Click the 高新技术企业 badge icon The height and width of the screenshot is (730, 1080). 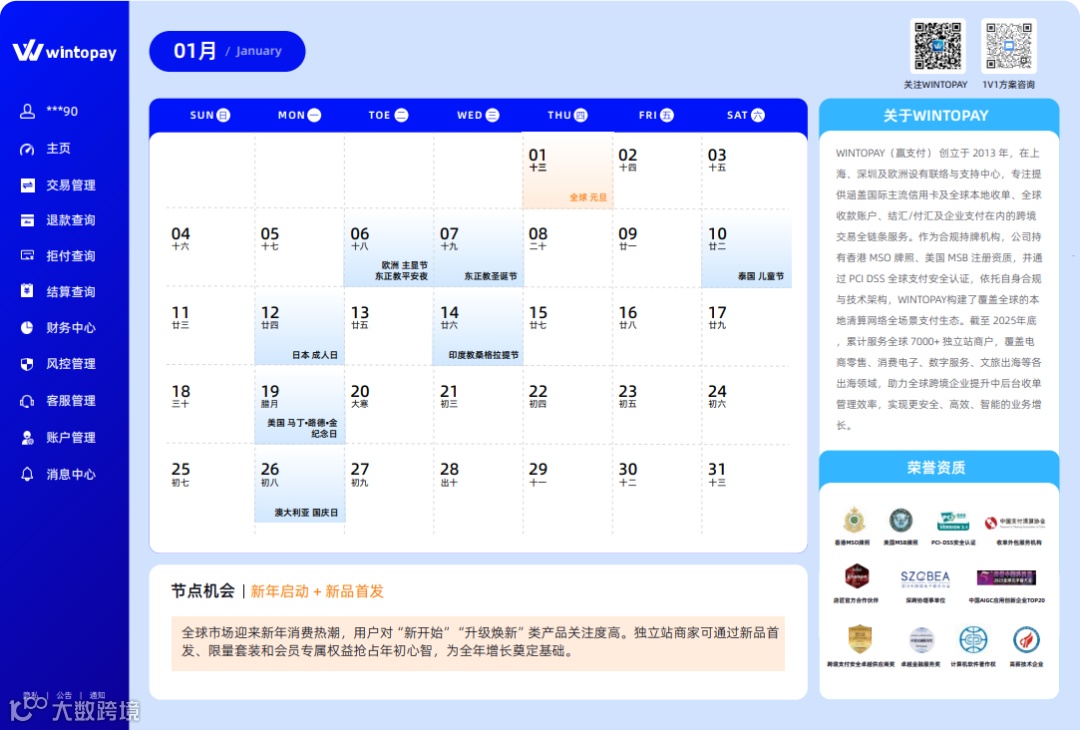pos(1026,640)
